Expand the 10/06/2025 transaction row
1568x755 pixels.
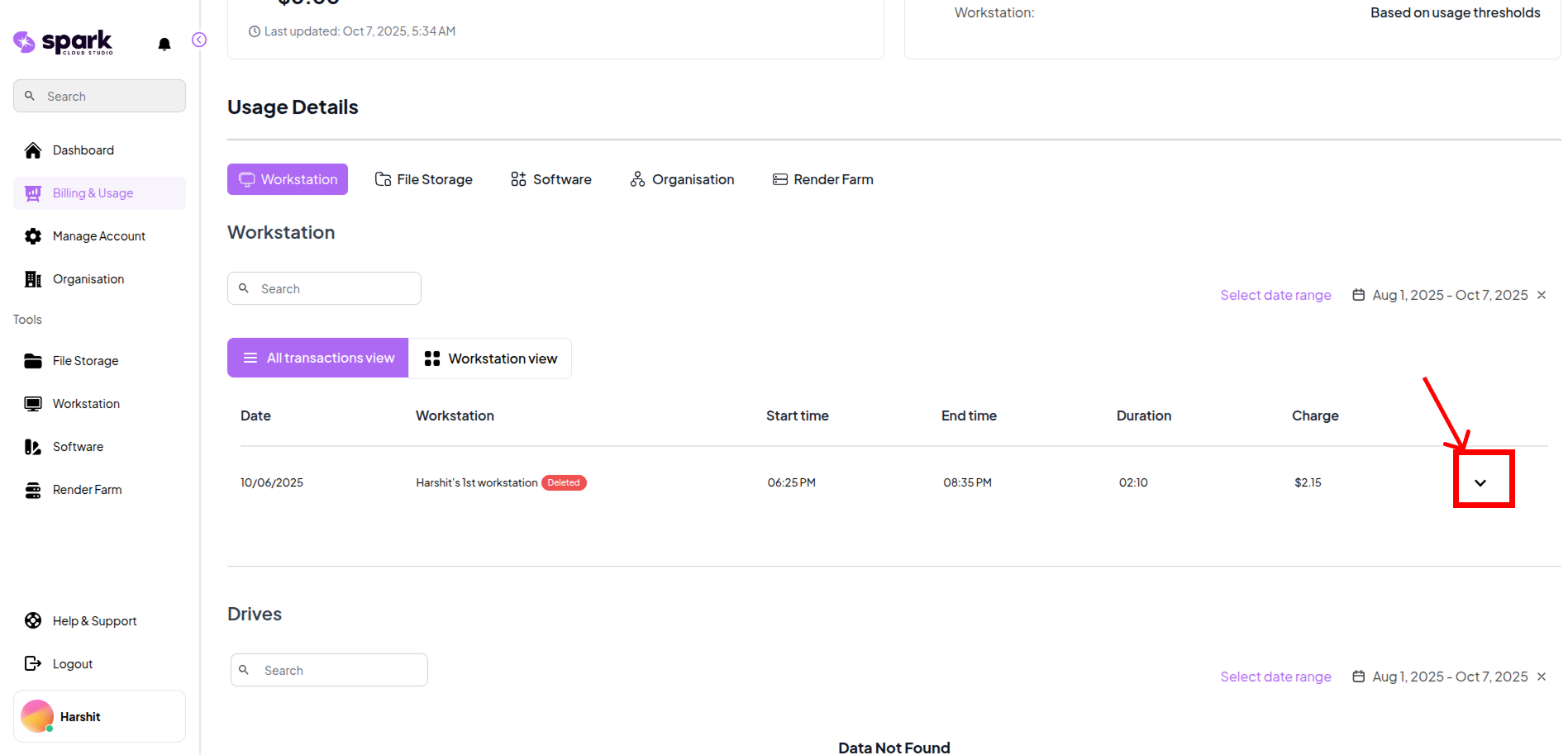point(1480,482)
